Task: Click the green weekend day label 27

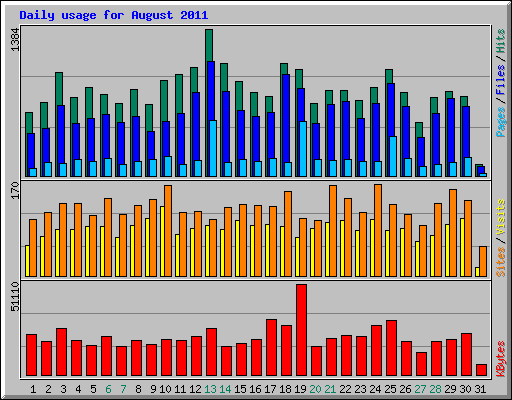Action: pyautogui.click(x=420, y=389)
